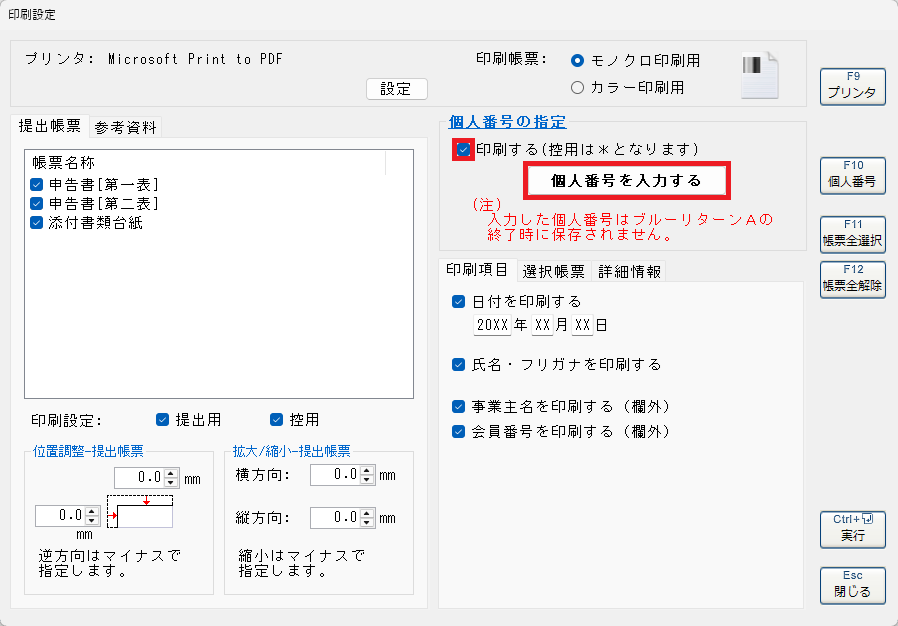This screenshot has width=898, height=626.
Task: Uncheck 申告書[第一表] in the form list
Action: (37, 185)
